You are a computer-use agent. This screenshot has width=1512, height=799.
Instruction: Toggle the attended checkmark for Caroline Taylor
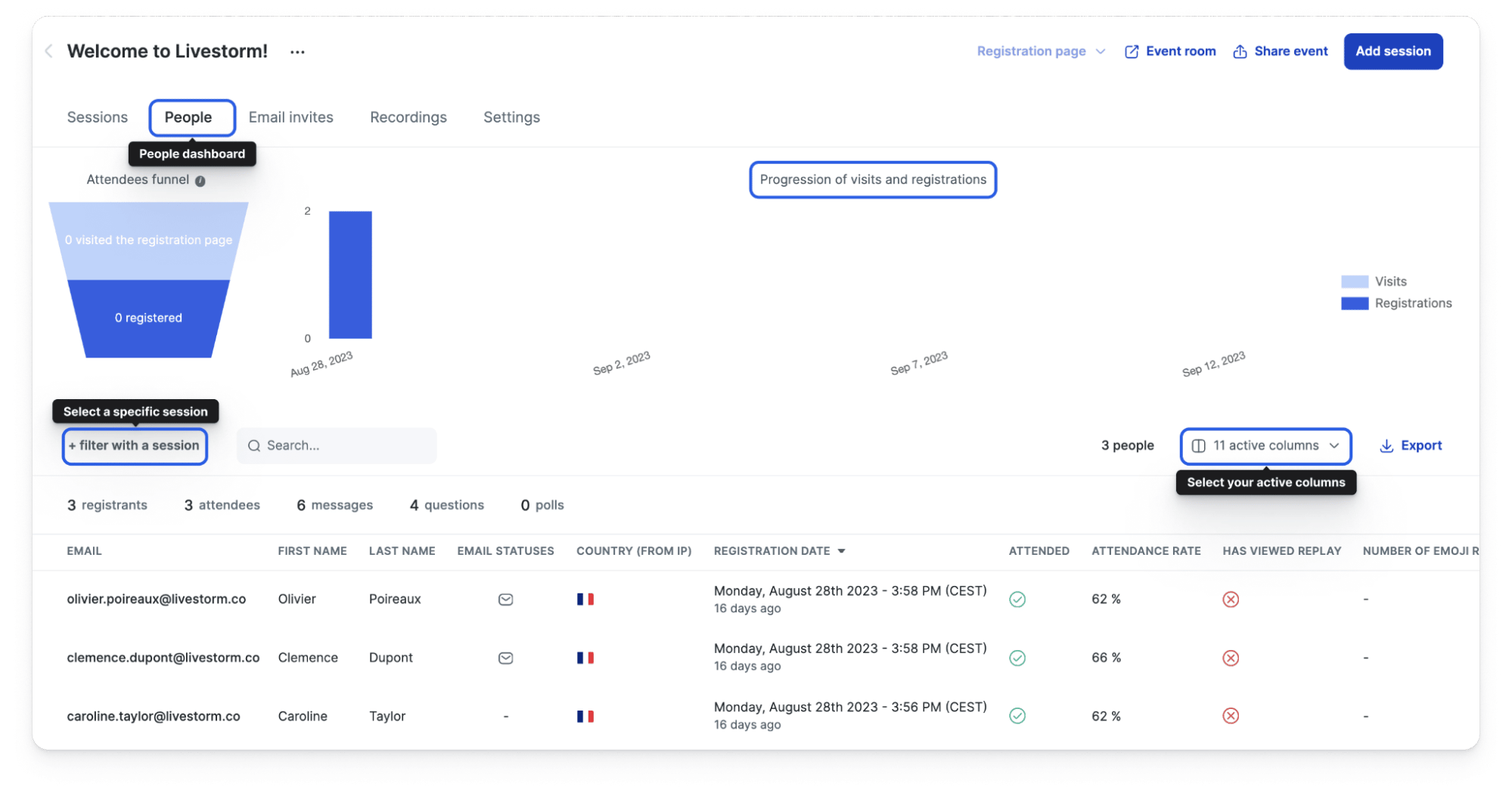click(x=1017, y=715)
